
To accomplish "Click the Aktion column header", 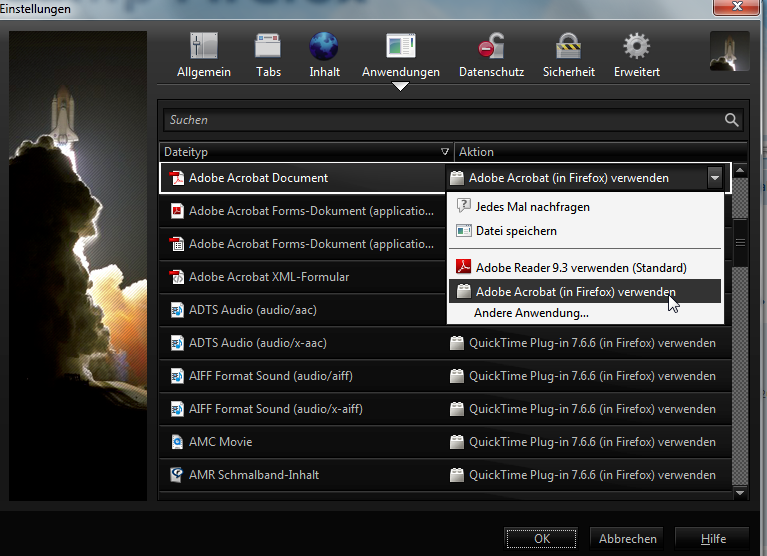I will coord(590,152).
